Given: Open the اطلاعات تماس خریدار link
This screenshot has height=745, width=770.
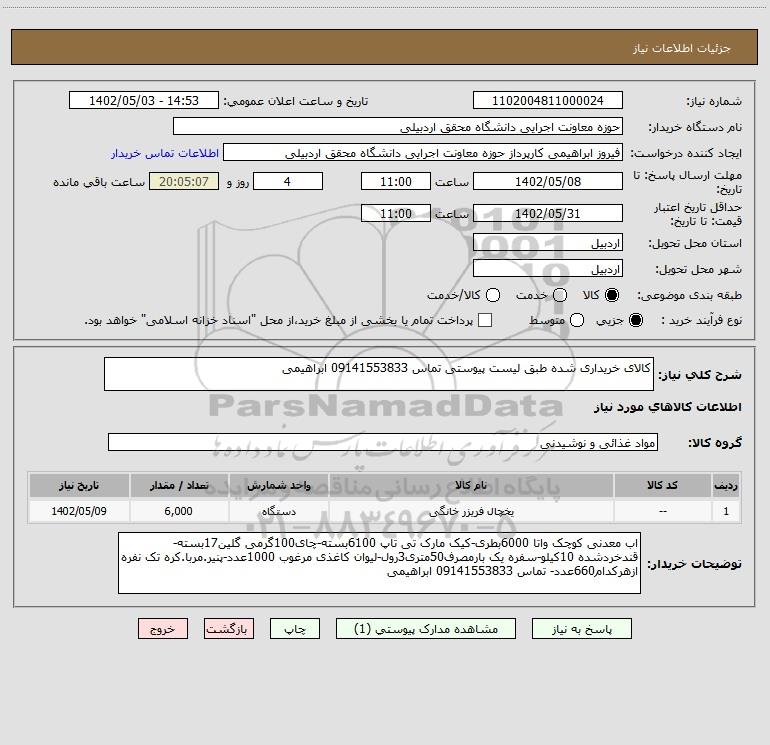Looking at the screenshot, I should [165, 153].
